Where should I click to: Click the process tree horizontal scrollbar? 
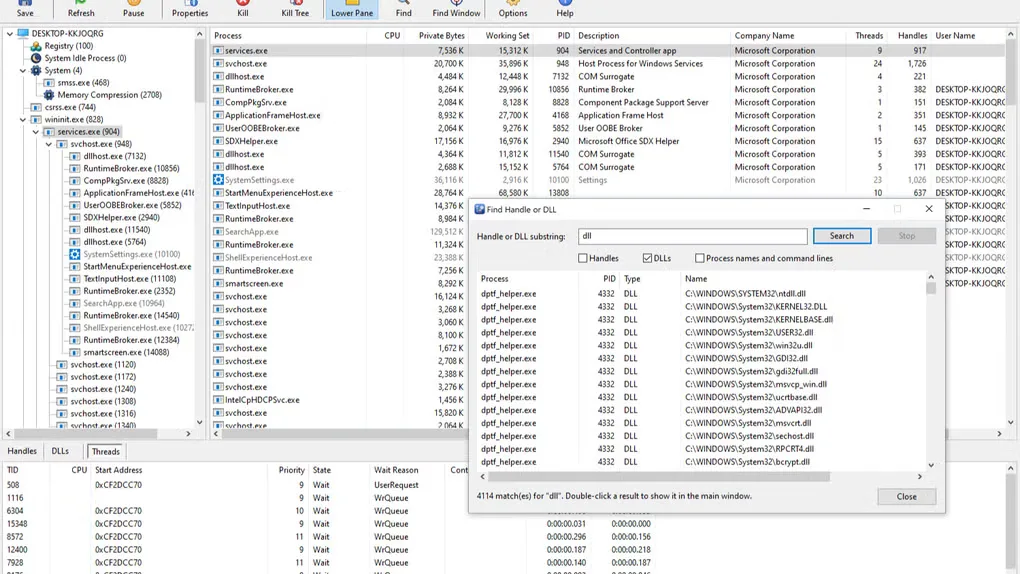(x=85, y=433)
